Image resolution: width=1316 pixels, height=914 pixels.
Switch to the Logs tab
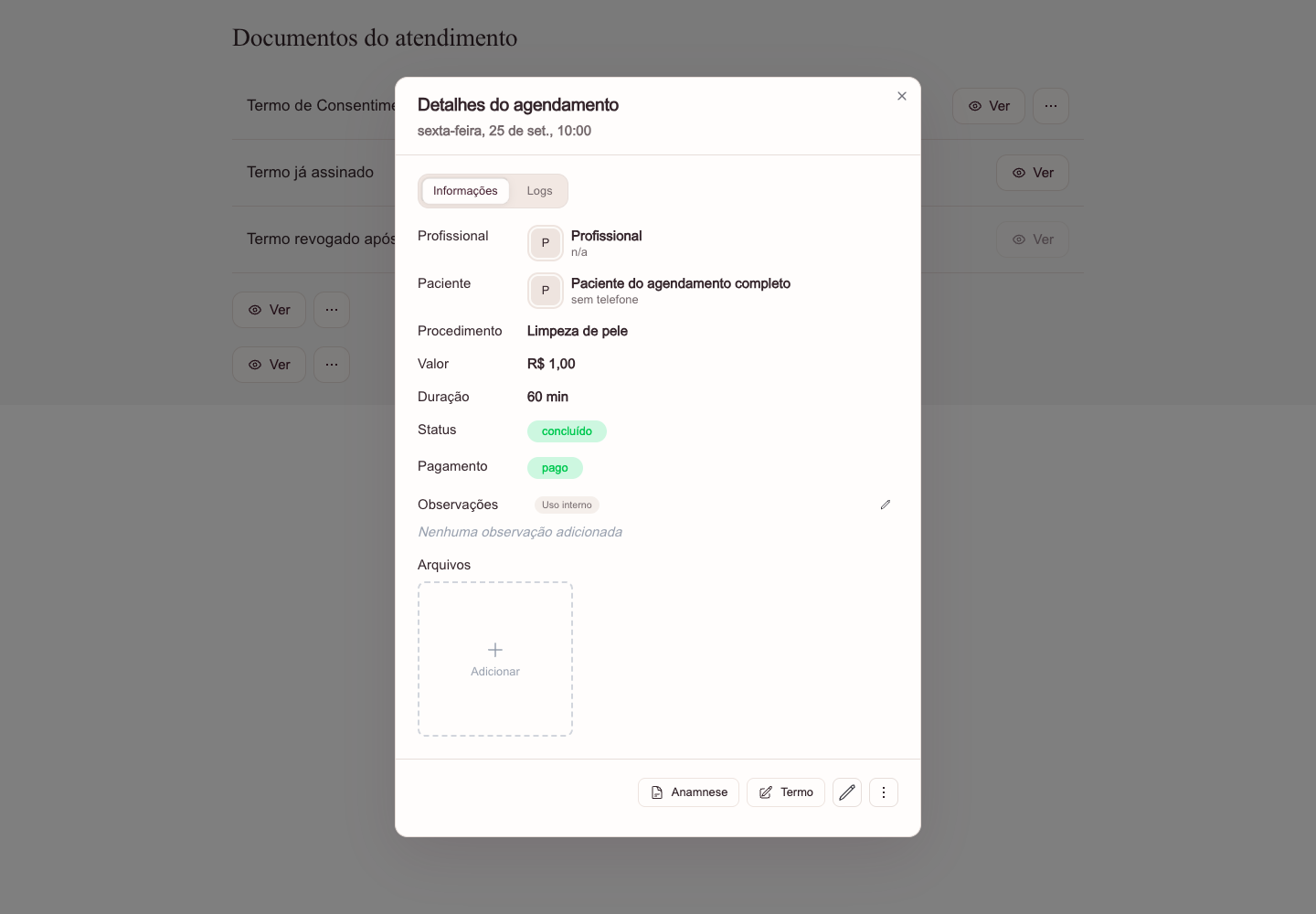pyautogui.click(x=539, y=191)
